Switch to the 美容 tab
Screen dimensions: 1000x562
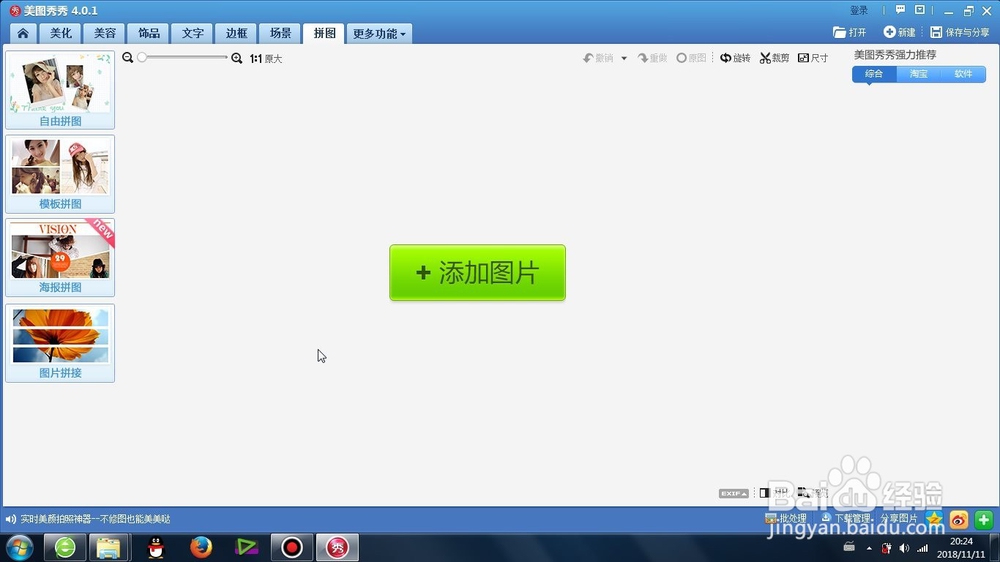click(105, 33)
